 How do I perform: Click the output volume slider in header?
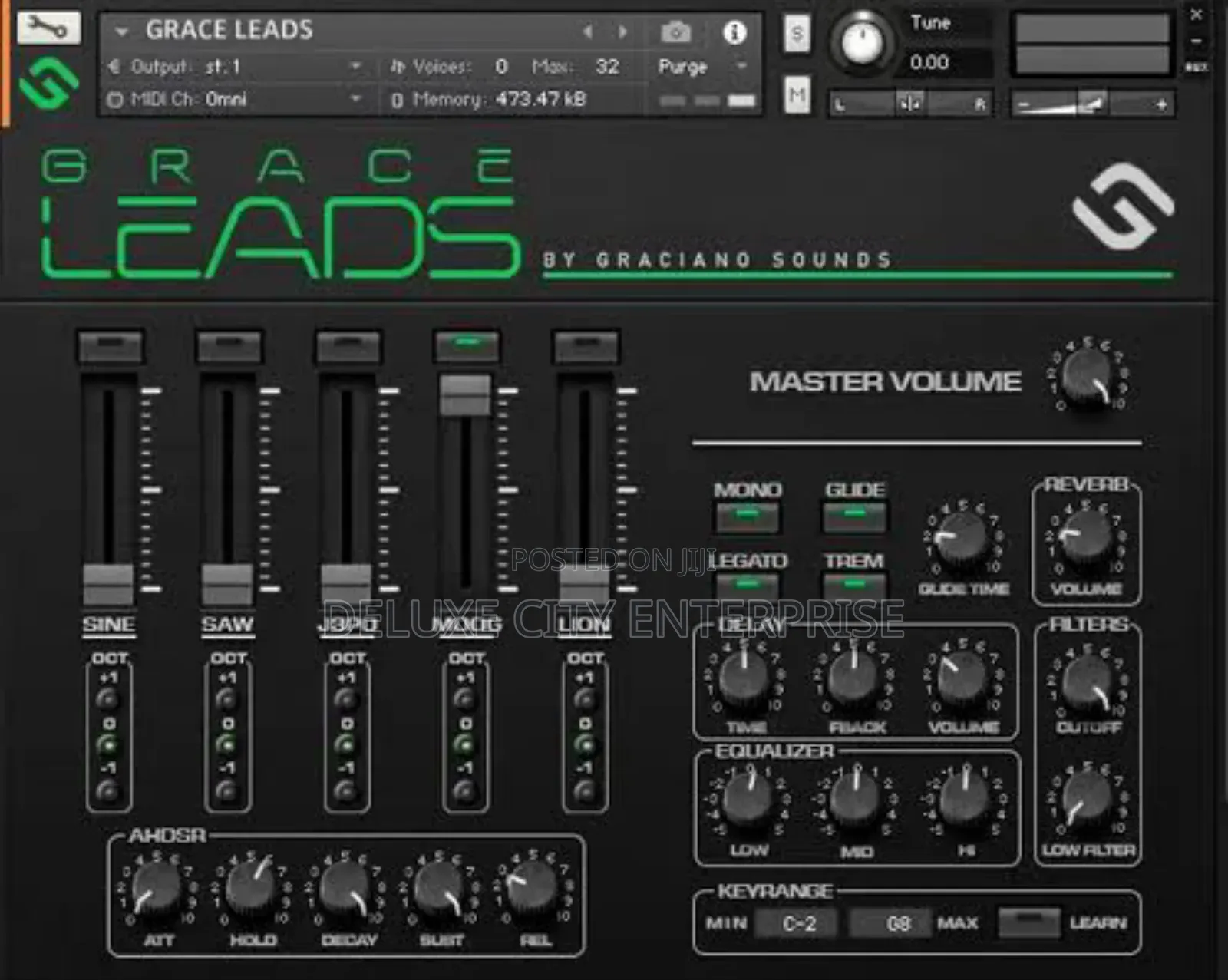click(1091, 104)
